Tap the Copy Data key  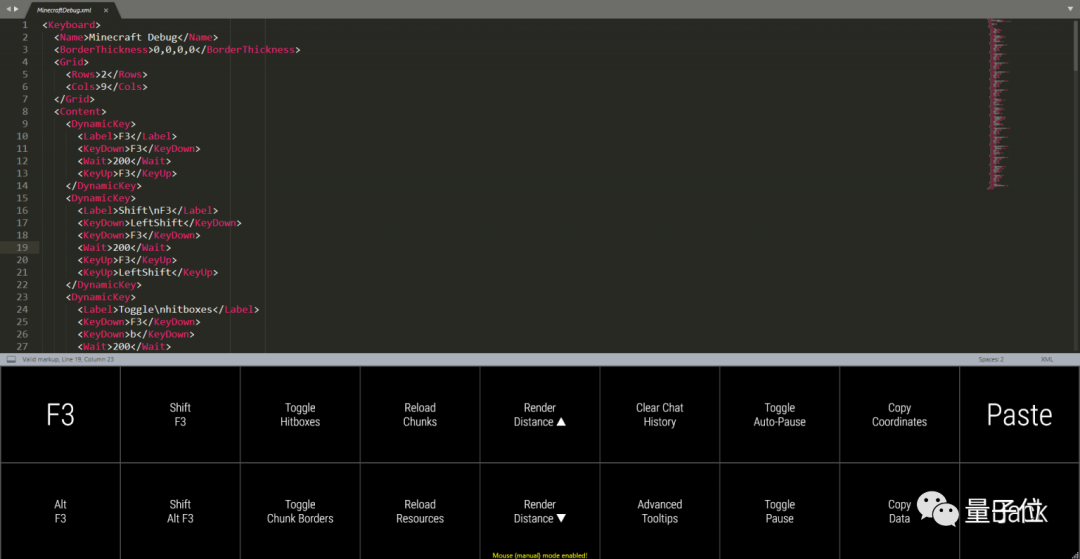[x=899, y=511]
